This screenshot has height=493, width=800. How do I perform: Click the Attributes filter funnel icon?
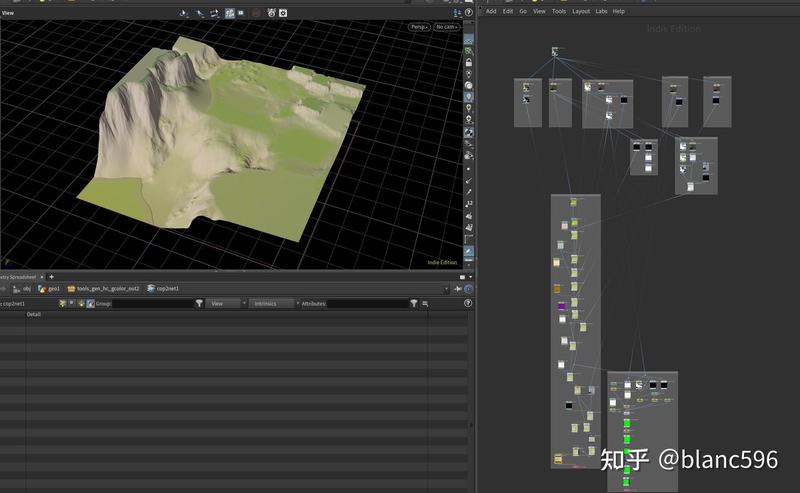413,303
